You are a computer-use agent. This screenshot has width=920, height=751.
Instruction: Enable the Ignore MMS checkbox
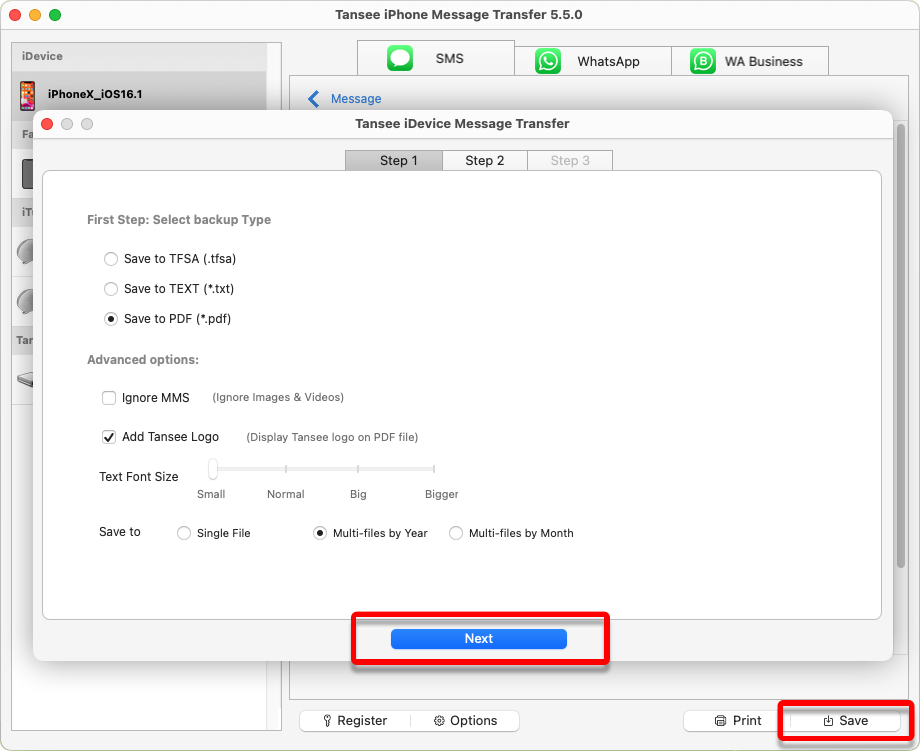109,398
